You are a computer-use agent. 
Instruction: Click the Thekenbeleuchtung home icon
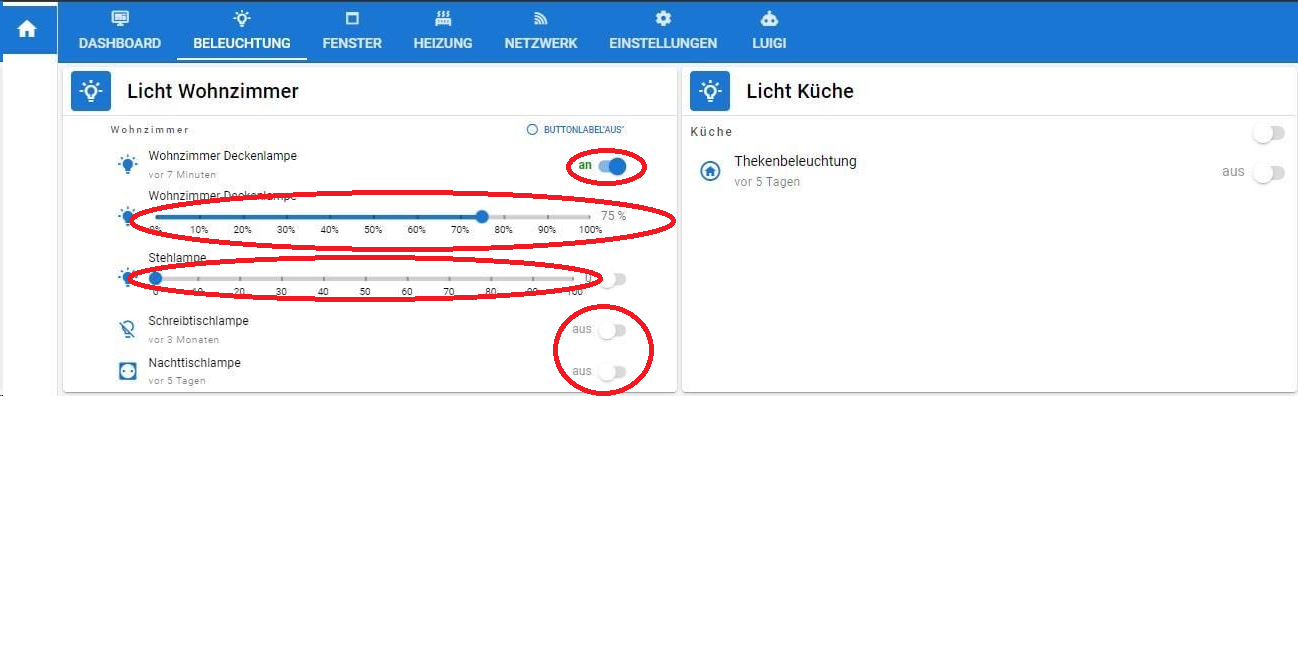[x=710, y=171]
